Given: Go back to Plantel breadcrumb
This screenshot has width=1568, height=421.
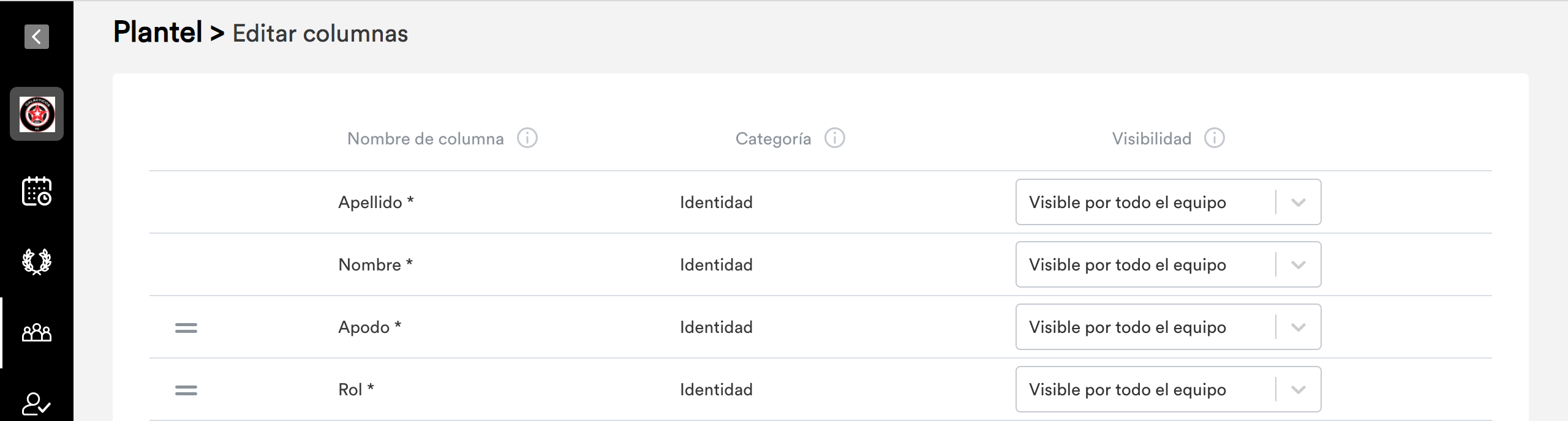Looking at the screenshot, I should [158, 32].
